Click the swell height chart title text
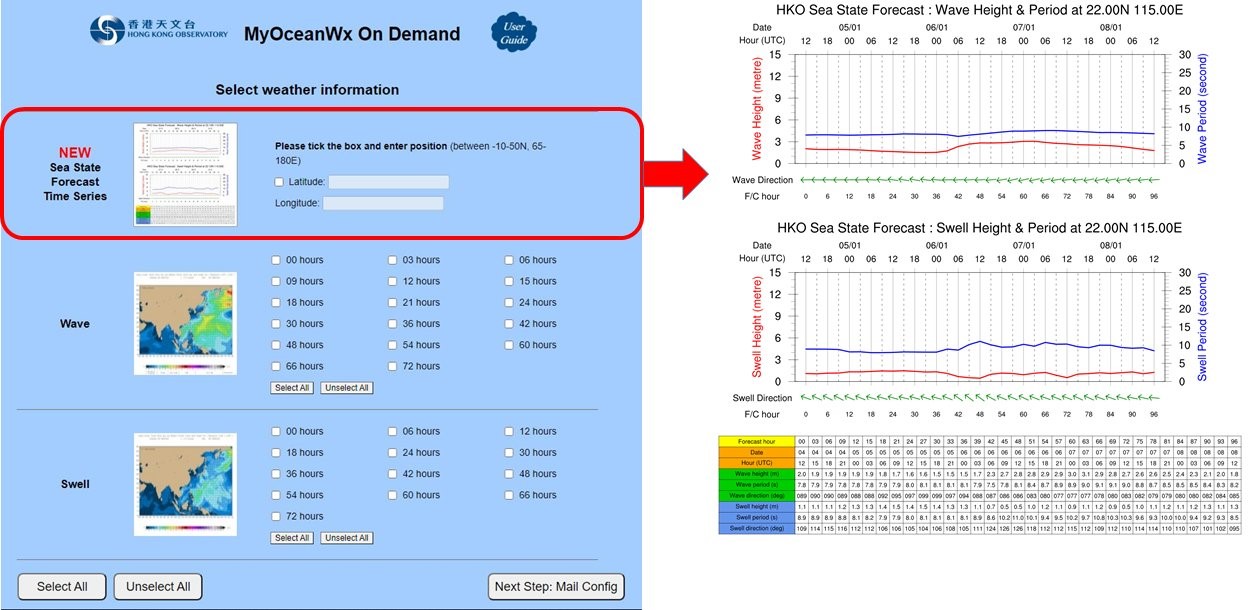Viewport: 1252px width, 610px height. 979,228
